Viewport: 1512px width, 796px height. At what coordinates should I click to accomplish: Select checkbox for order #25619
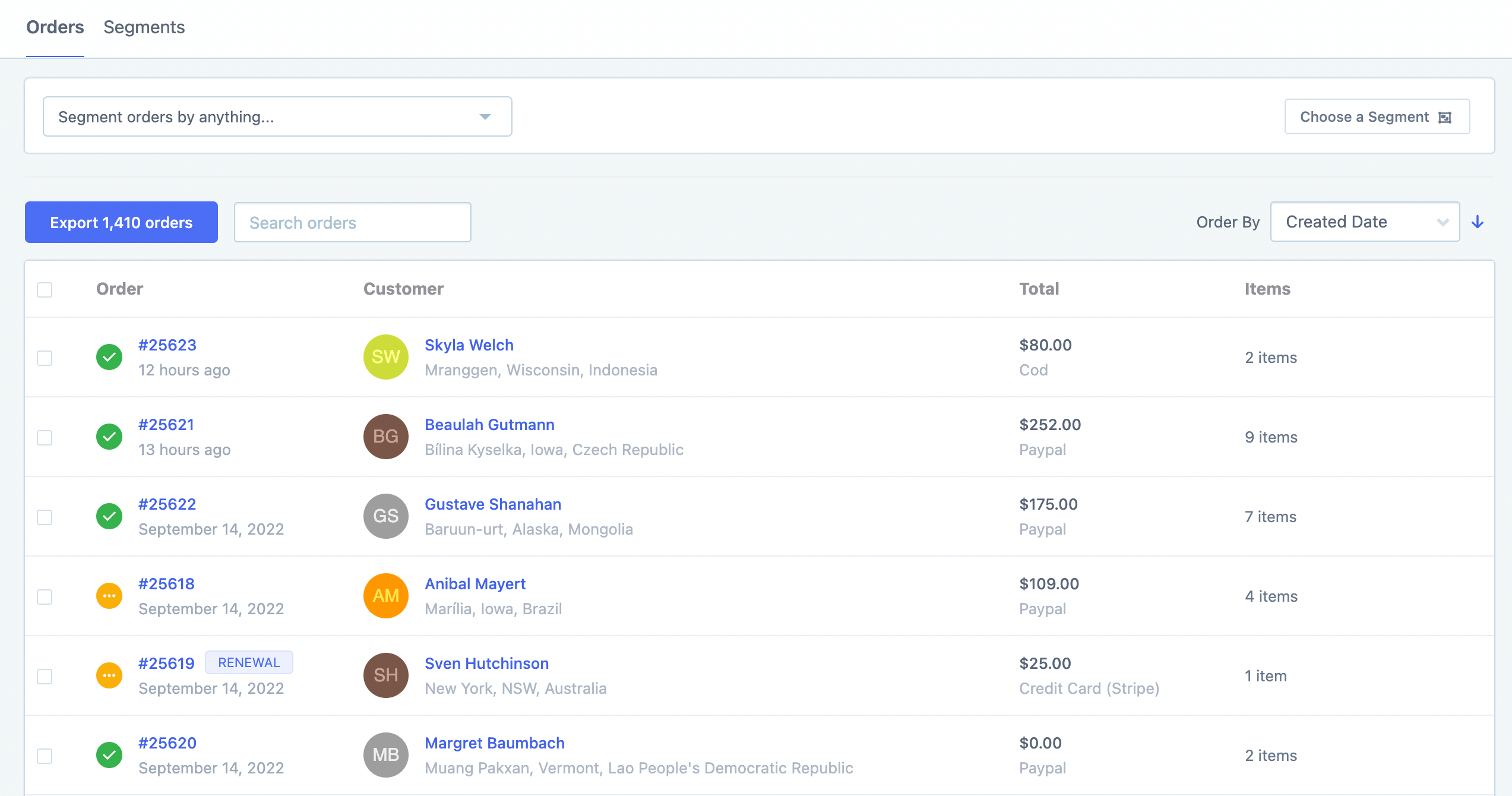[45, 677]
